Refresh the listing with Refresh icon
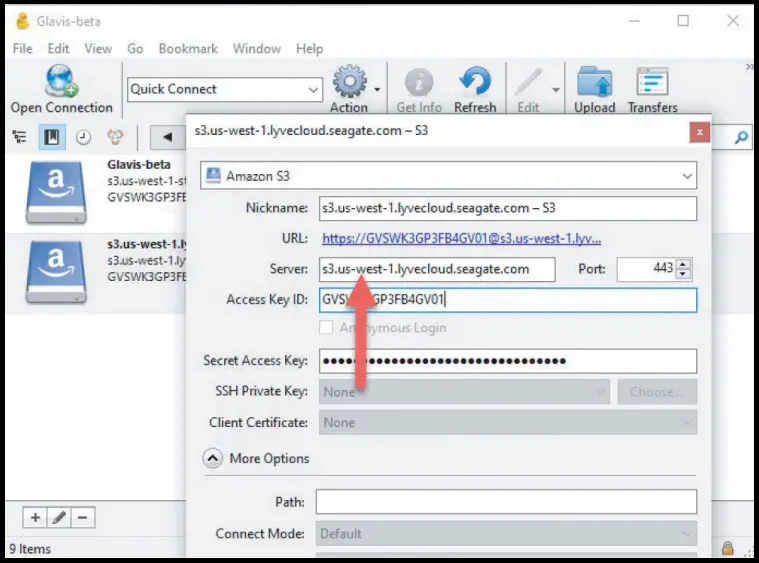The height and width of the screenshot is (563, 759). coord(475,81)
